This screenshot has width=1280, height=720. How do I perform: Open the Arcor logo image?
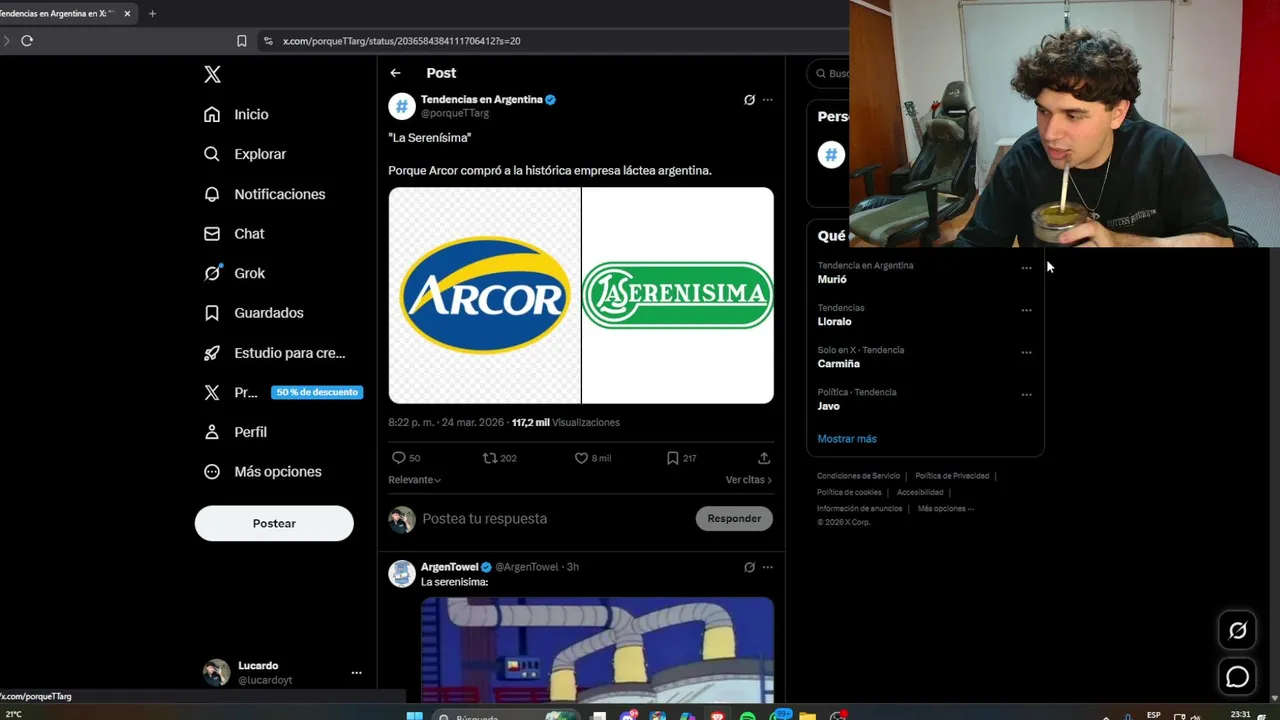(x=485, y=295)
